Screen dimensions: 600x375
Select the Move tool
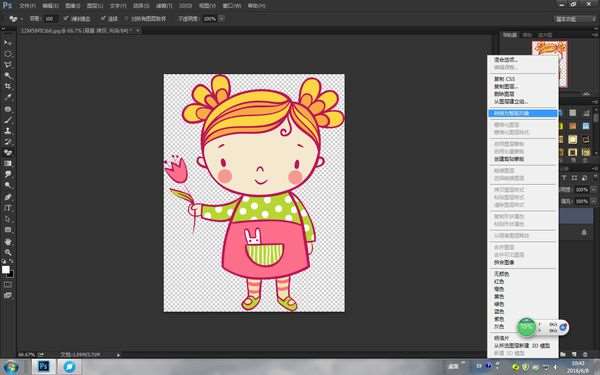8,42
